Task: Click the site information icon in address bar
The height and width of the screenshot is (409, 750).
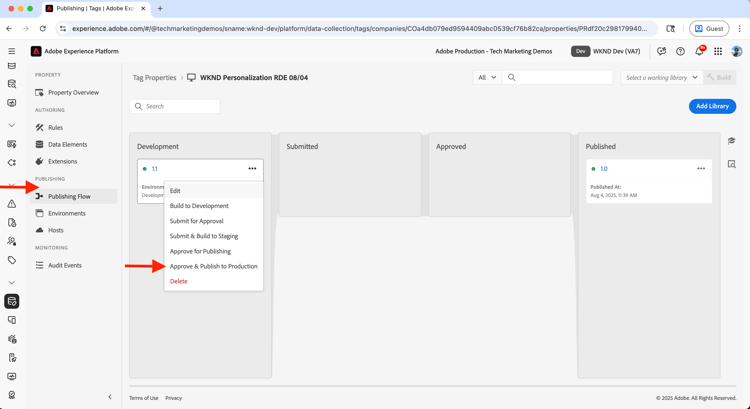Action: point(63,29)
